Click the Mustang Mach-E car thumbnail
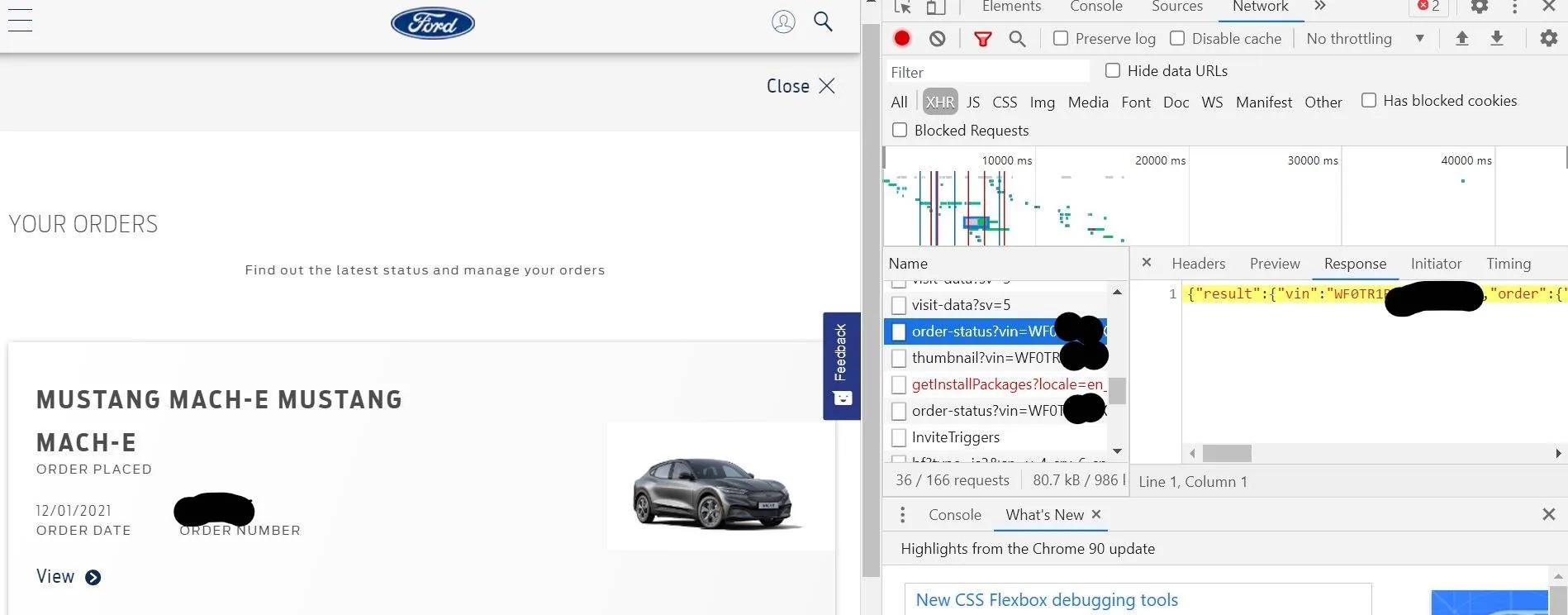 click(720, 486)
